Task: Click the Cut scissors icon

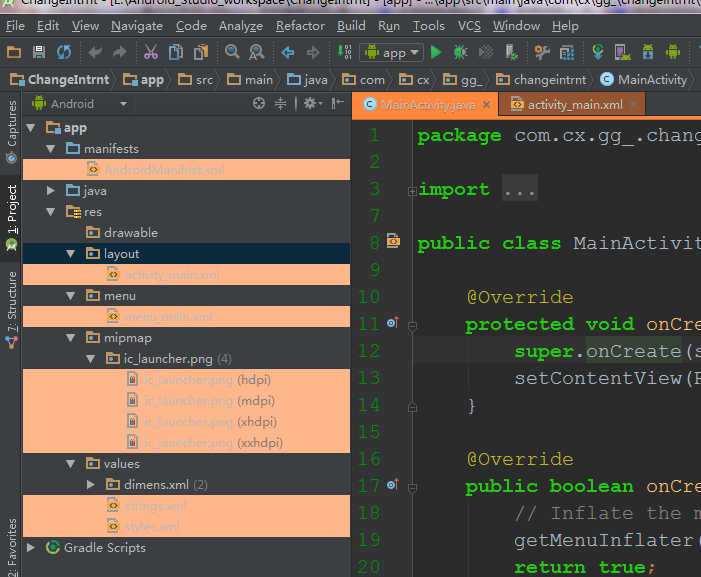Action: click(x=150, y=52)
